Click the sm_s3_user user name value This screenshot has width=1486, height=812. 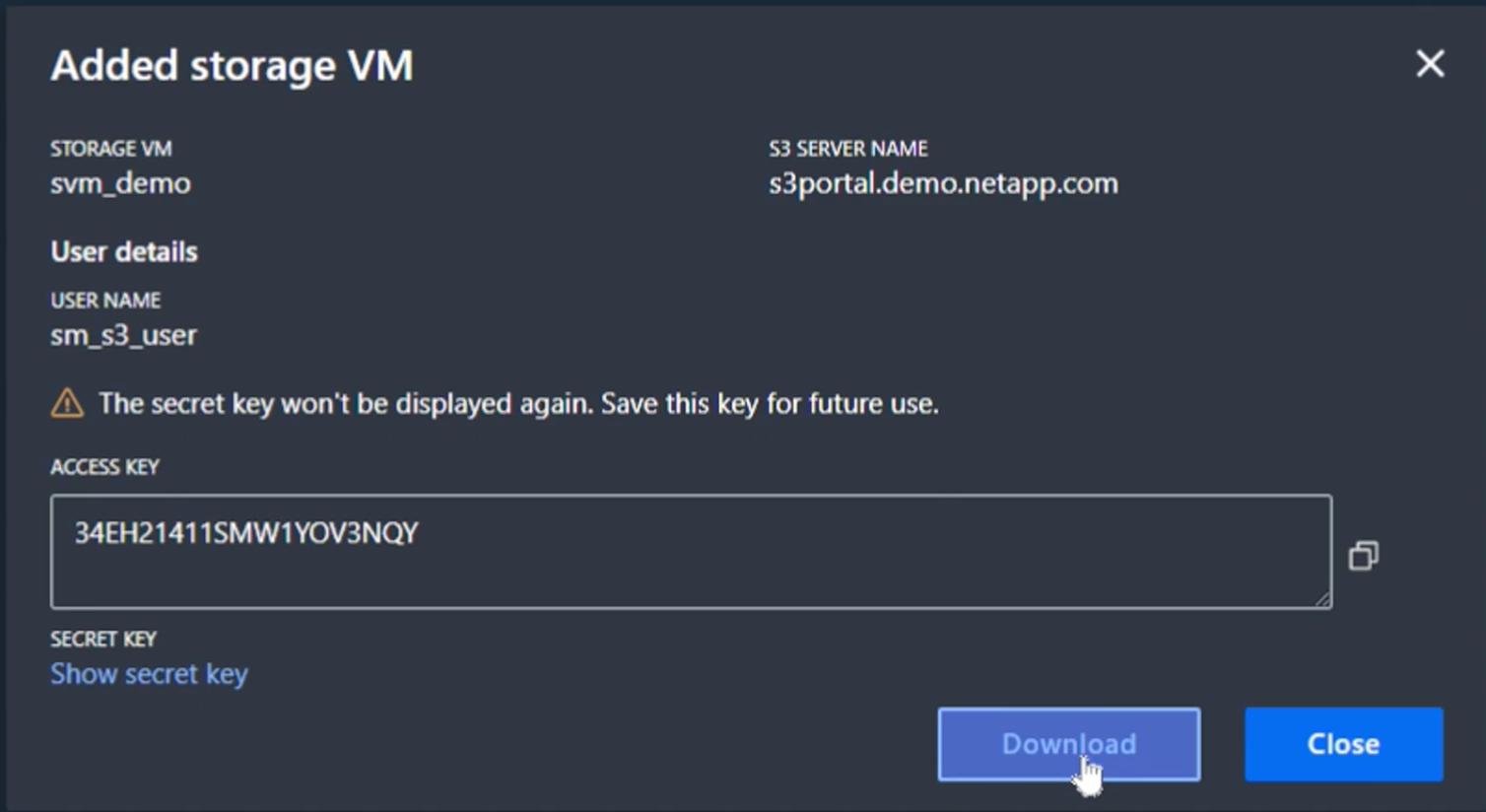pos(123,335)
